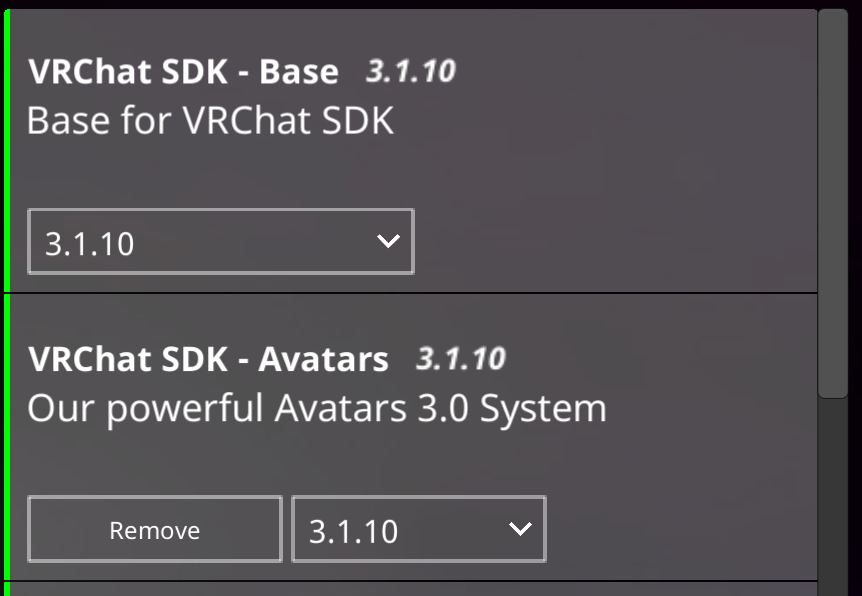Click the chevron arrow in Base version selector
Image resolution: width=862 pixels, height=596 pixels.
387,241
